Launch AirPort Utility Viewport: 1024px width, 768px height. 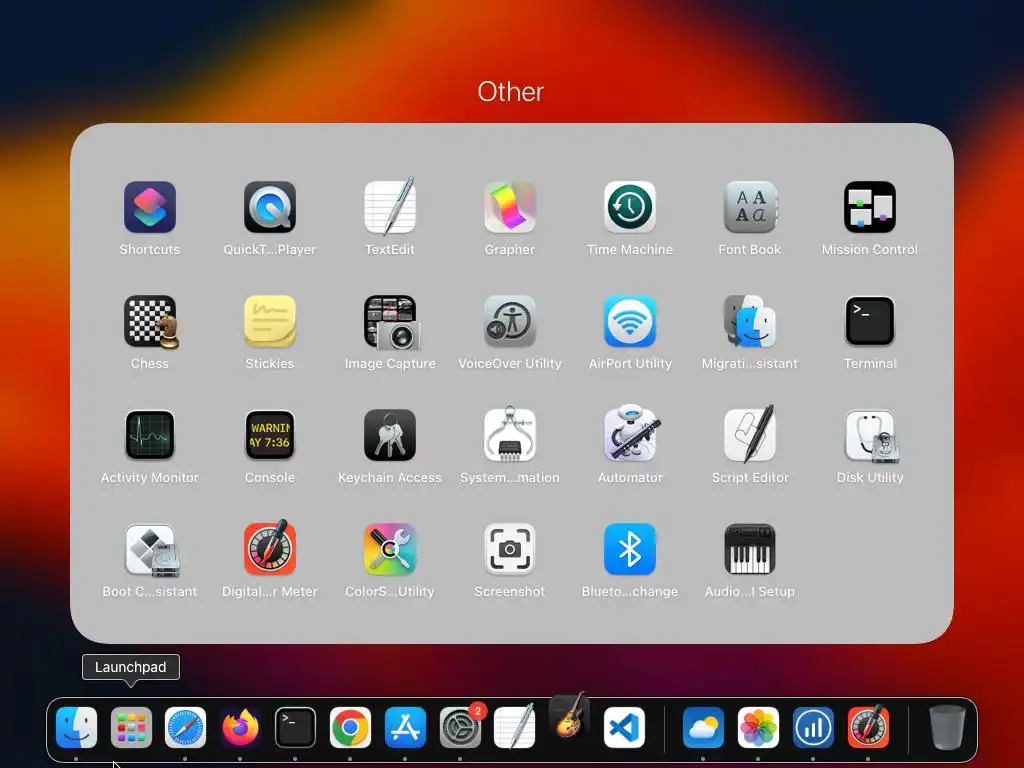tap(630, 321)
